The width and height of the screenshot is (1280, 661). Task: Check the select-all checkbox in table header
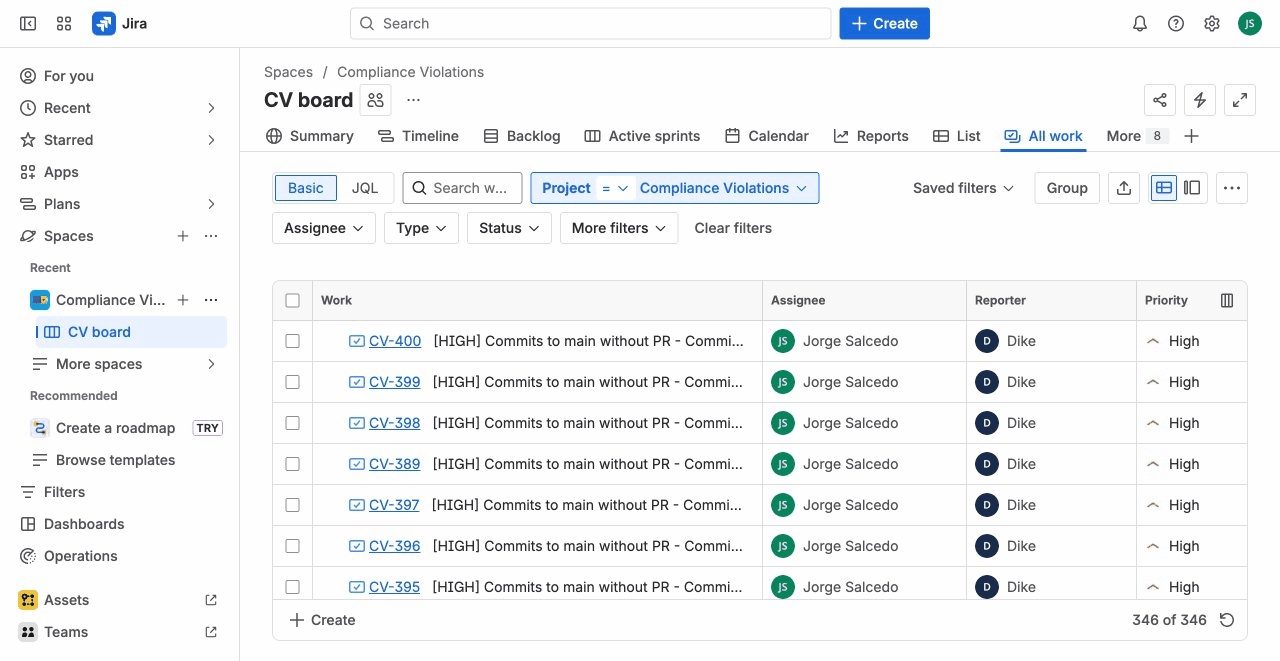[292, 300]
